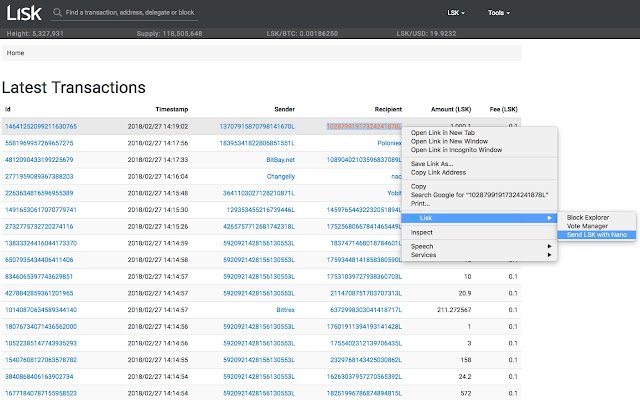Open sender Changelly
Image resolution: width=640 pixels, height=400 pixels.
pyautogui.click(x=281, y=177)
